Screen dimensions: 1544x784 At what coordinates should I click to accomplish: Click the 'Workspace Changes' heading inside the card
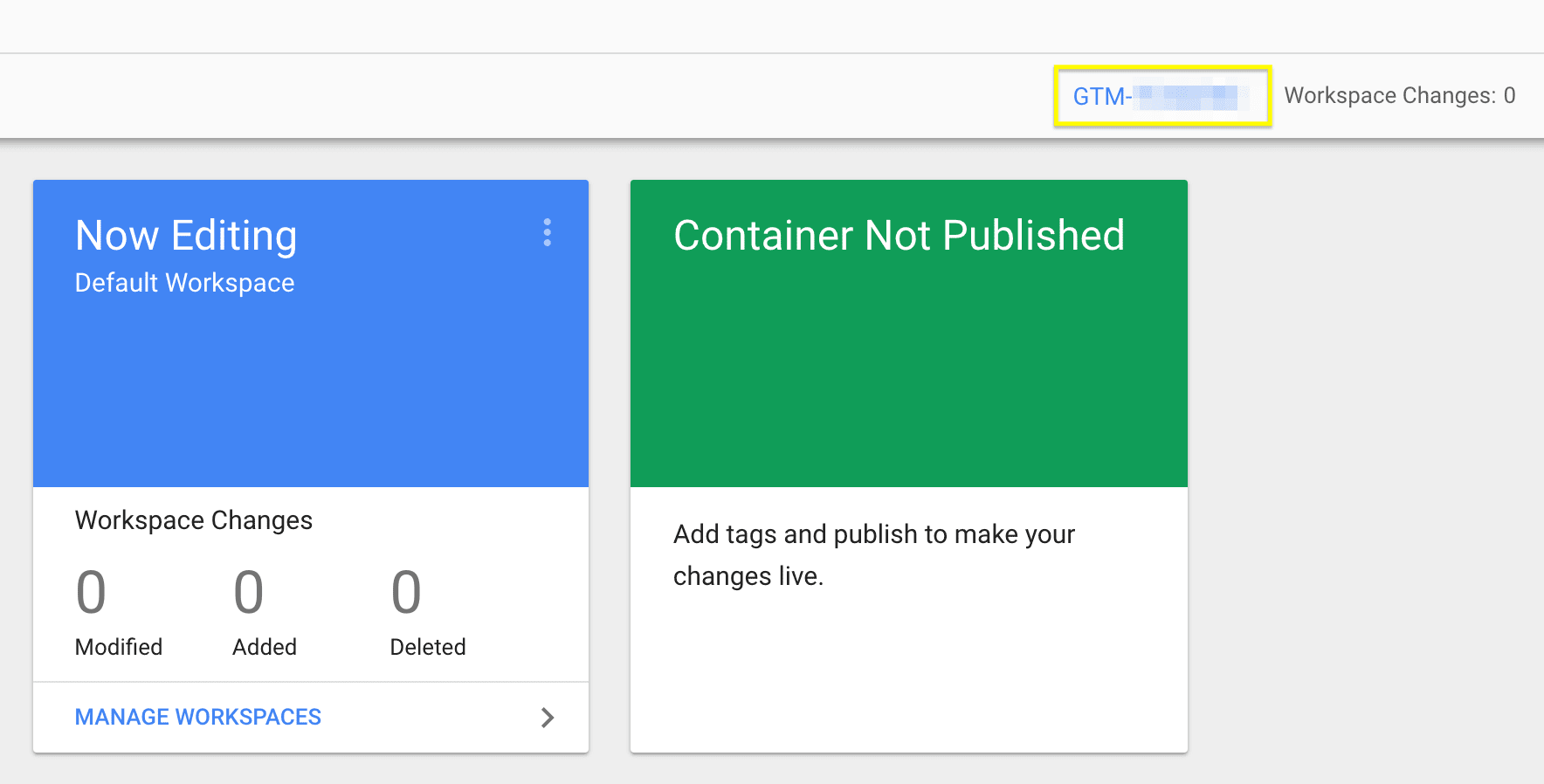coord(194,520)
